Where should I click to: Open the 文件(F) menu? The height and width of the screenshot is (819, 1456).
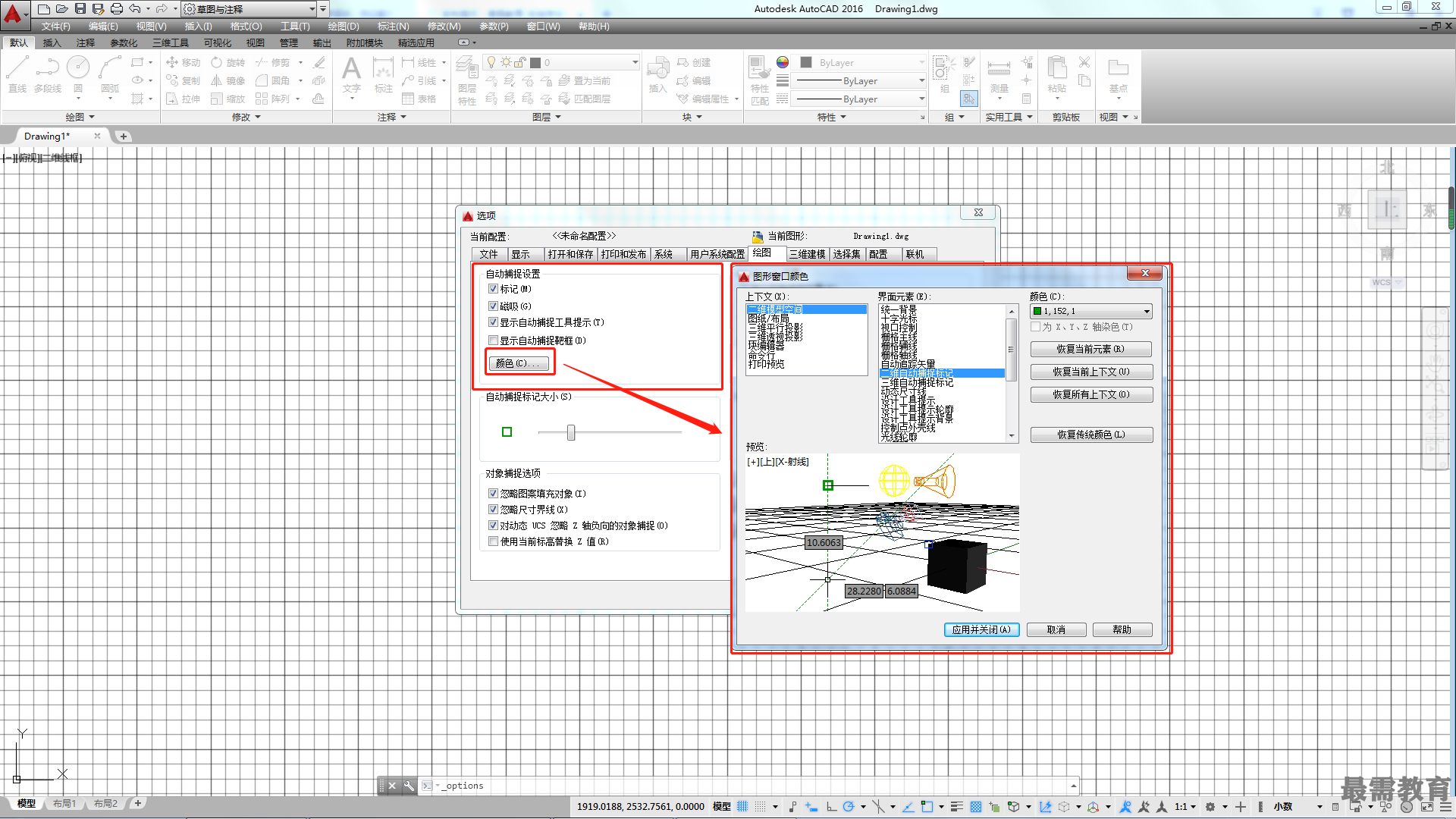tap(55, 27)
